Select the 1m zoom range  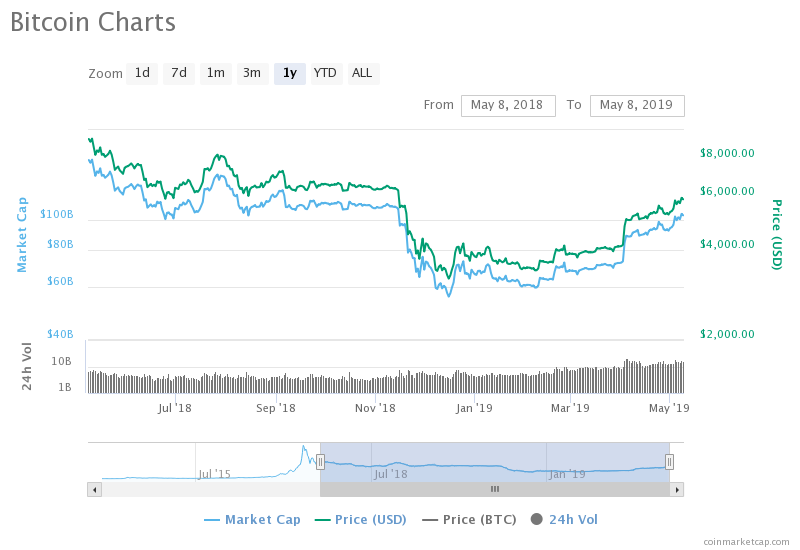215,73
